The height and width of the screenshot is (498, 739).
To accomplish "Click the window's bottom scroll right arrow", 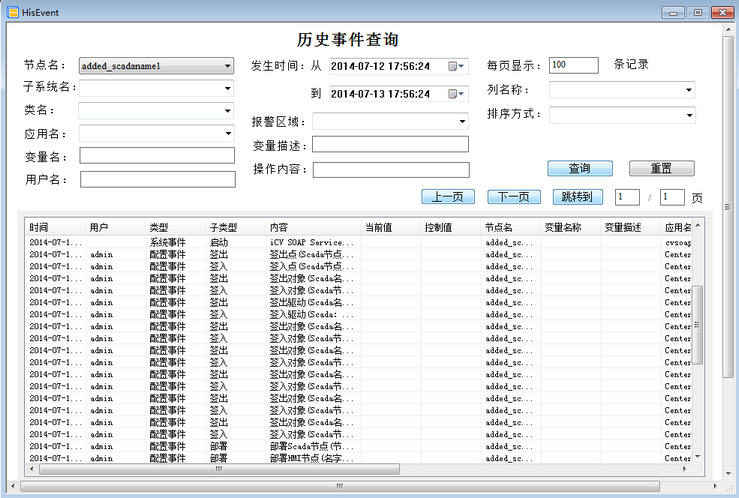I will (x=715, y=486).
